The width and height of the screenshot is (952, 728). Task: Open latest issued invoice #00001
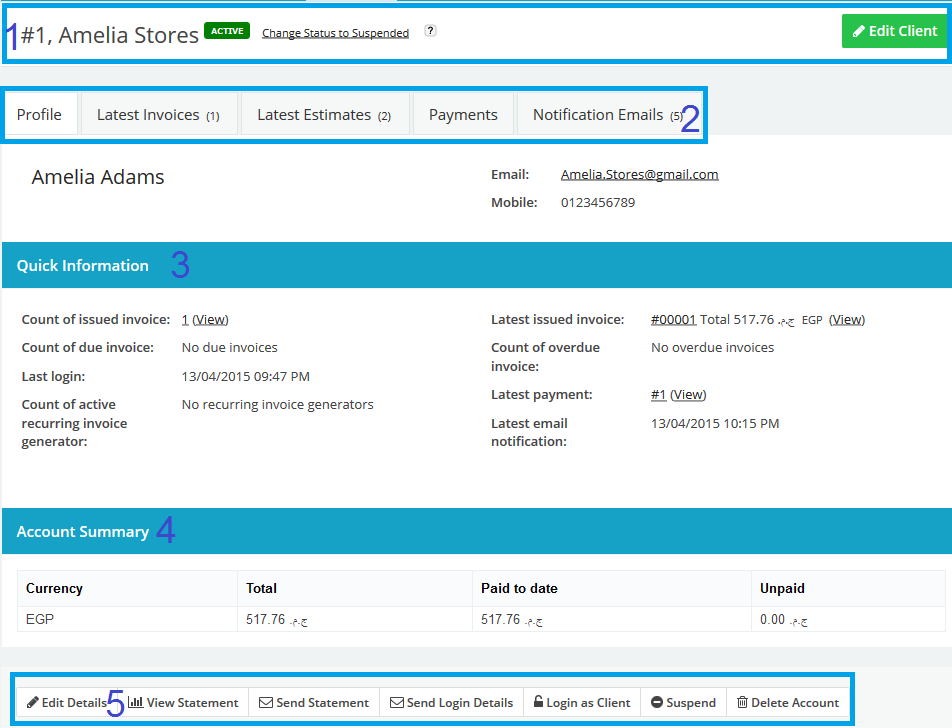pyautogui.click(x=673, y=320)
